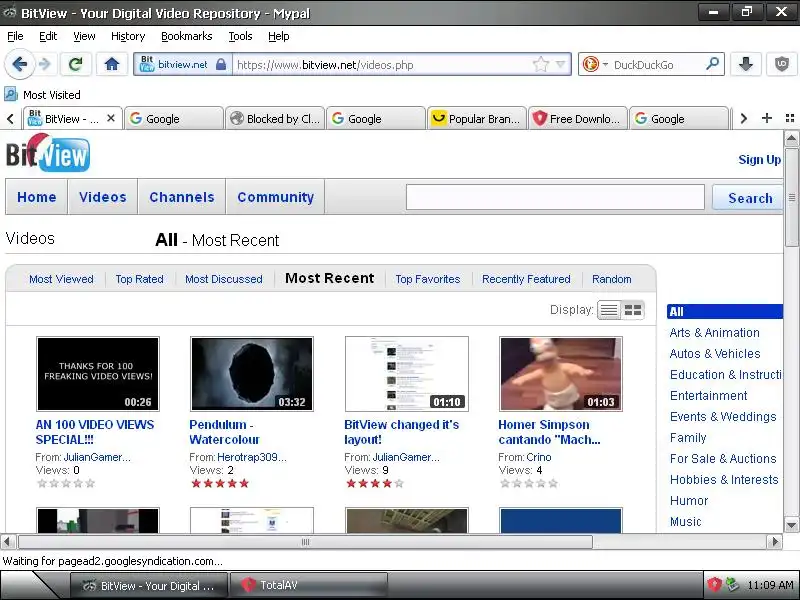Open the Help menu

tap(278, 36)
